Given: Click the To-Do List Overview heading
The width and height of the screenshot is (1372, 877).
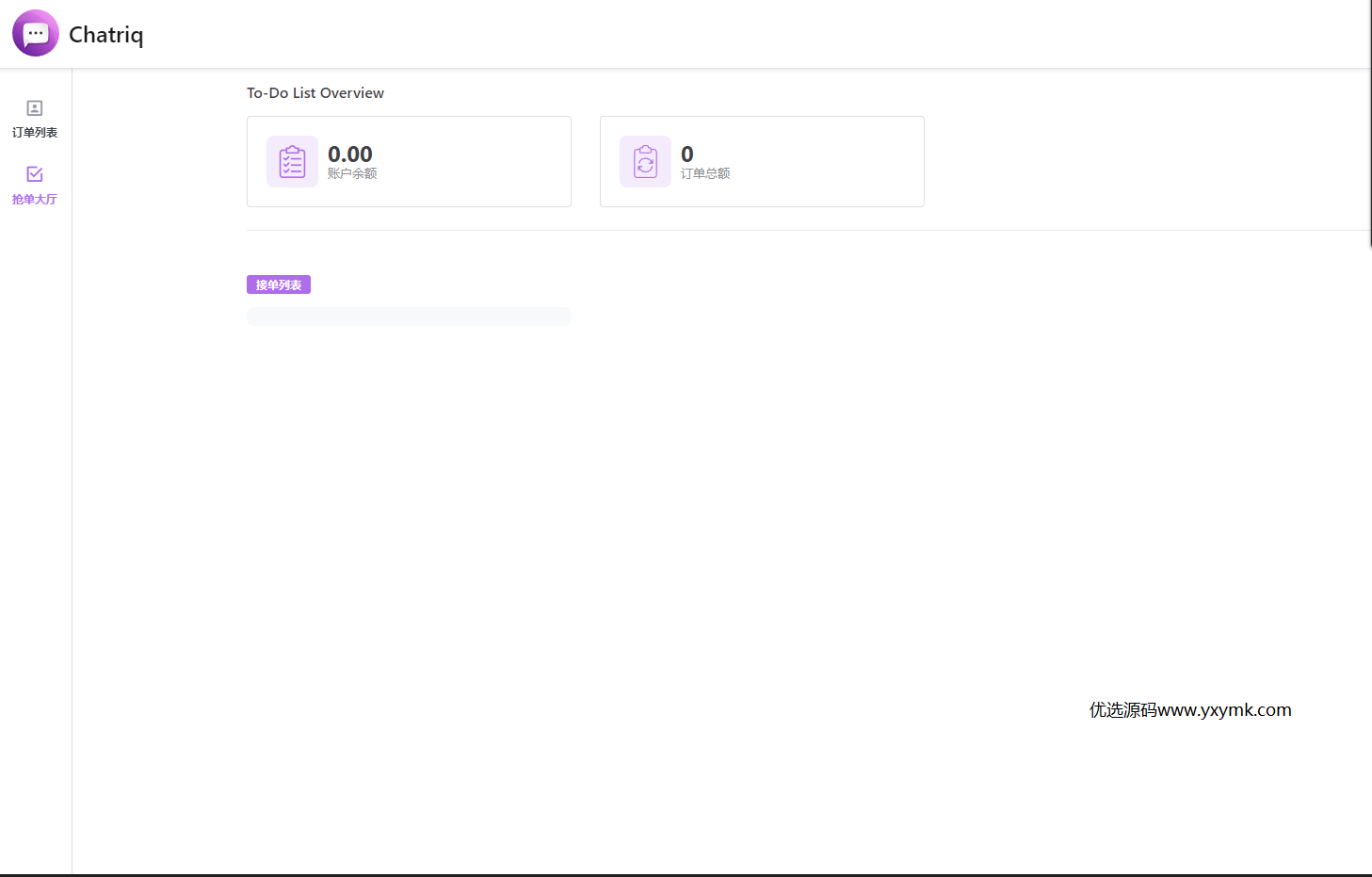Looking at the screenshot, I should click(315, 92).
